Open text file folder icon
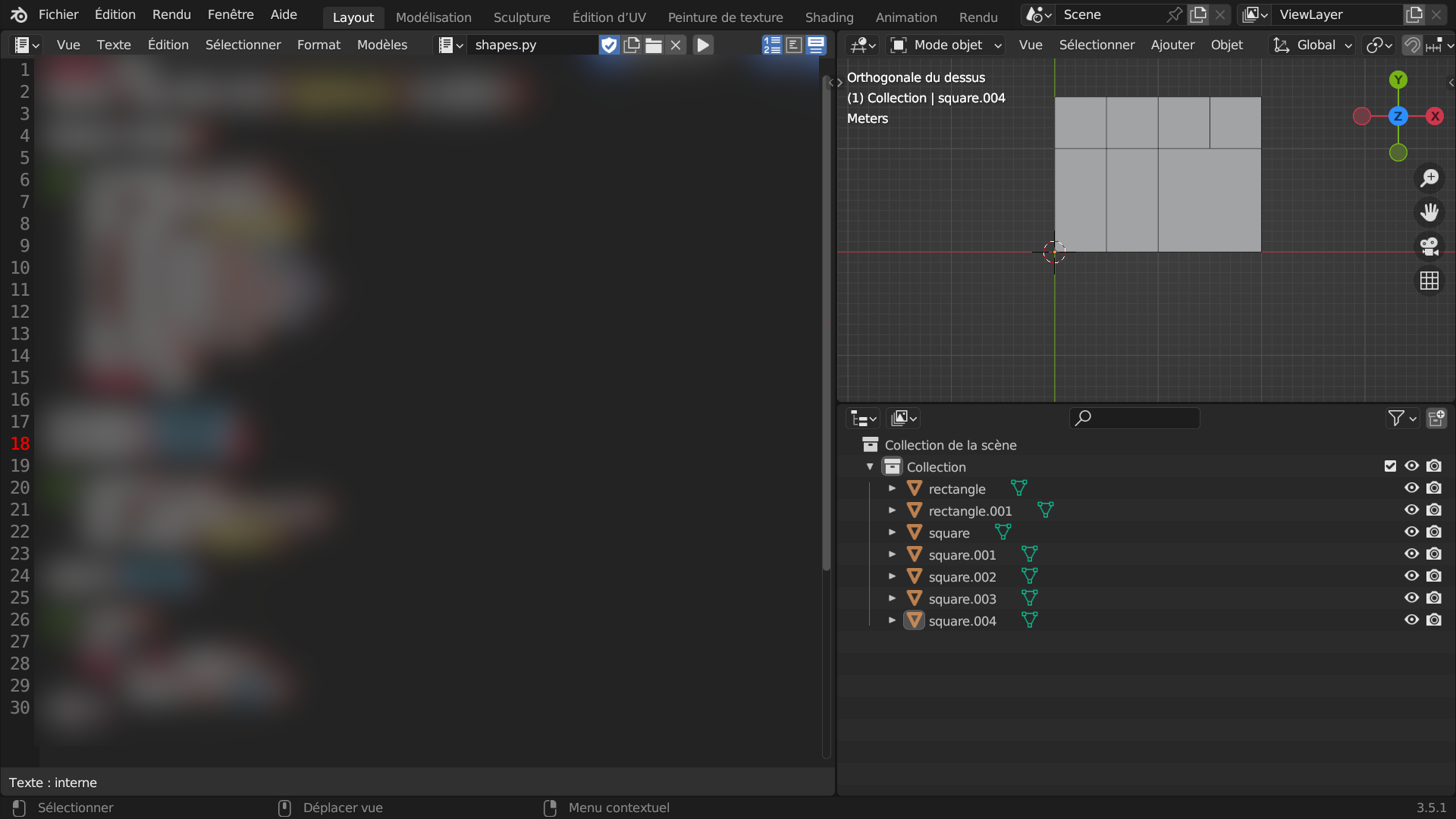1456x819 pixels. [x=654, y=45]
